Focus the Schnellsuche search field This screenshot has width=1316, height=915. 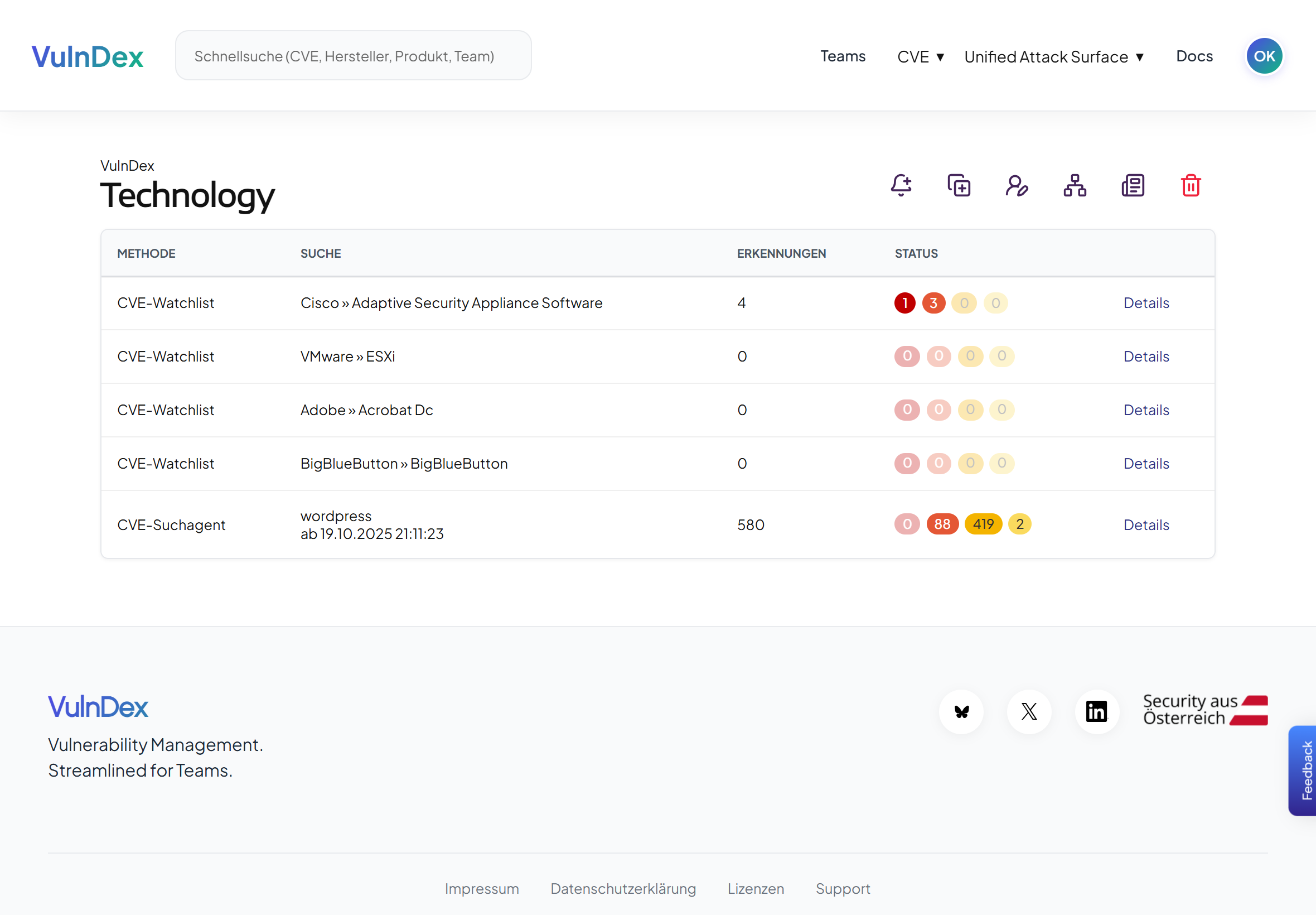click(x=353, y=56)
